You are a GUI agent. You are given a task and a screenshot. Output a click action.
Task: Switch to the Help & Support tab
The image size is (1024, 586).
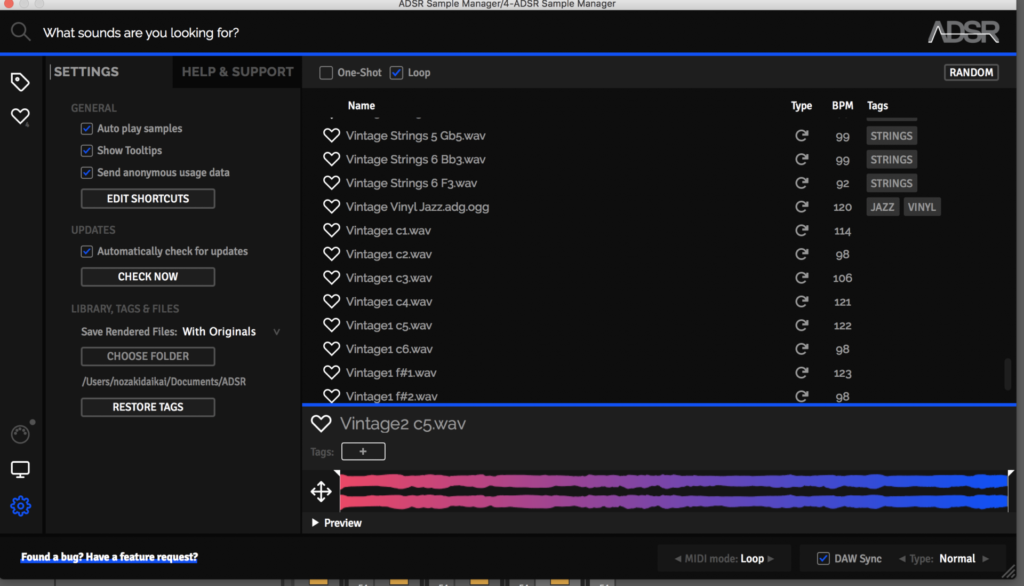tap(237, 72)
